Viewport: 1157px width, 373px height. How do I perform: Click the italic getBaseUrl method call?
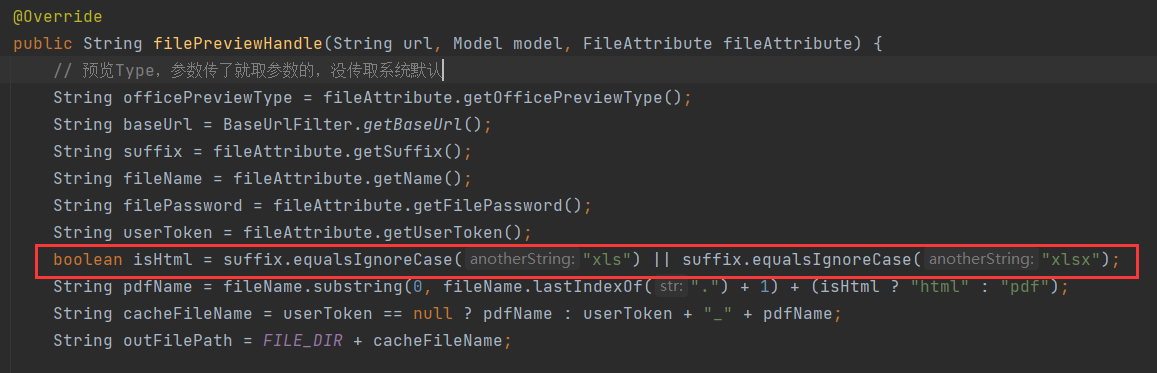(412, 125)
